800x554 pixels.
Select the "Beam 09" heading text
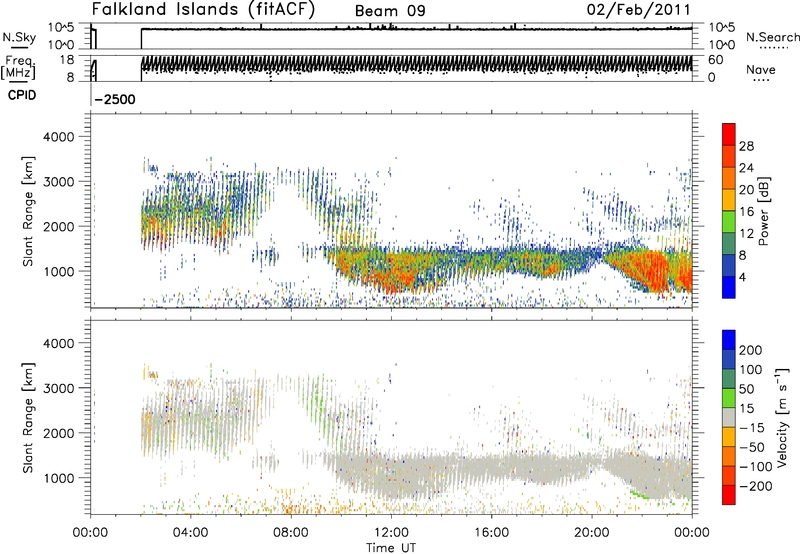pos(390,11)
